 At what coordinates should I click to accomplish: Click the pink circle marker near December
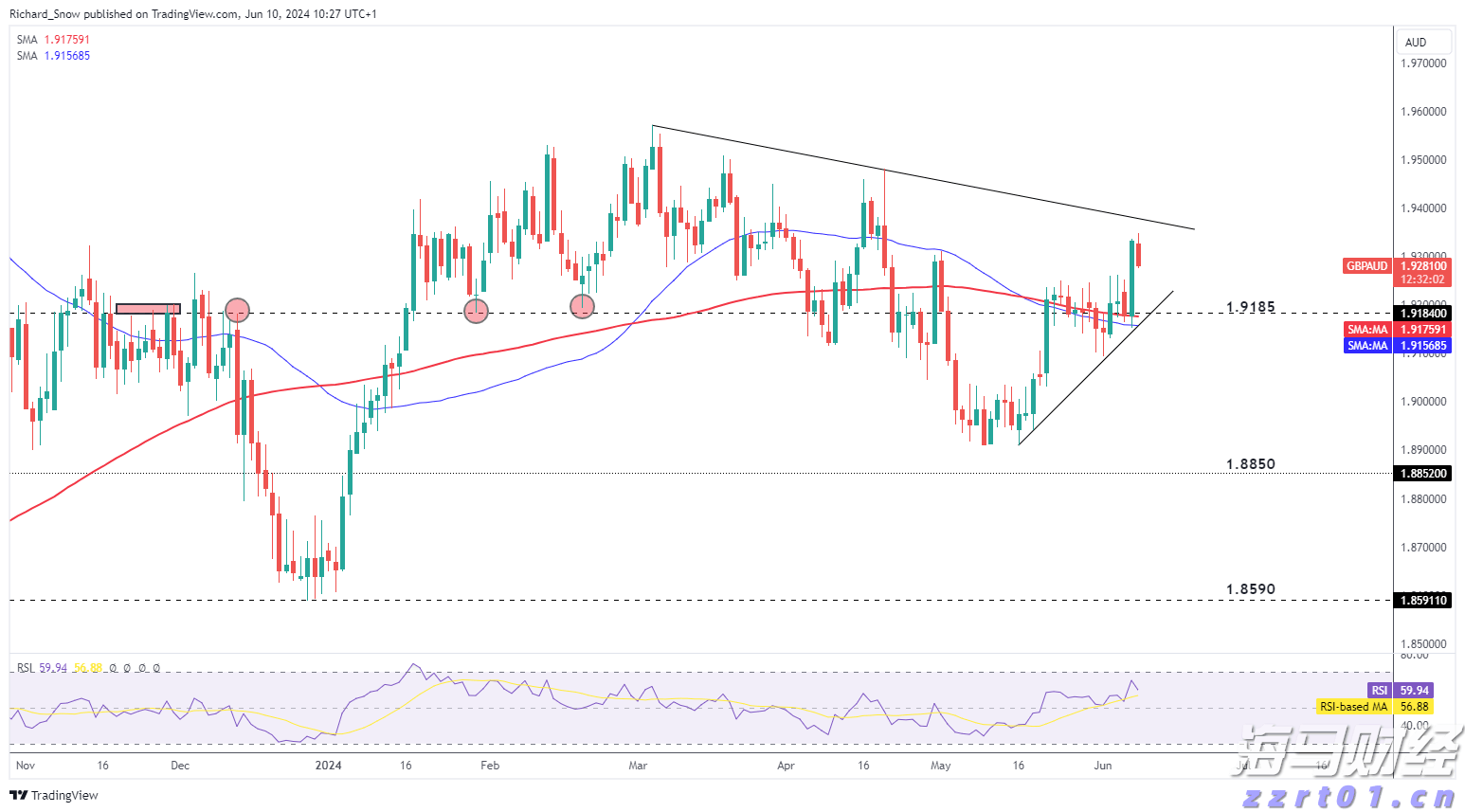point(237,310)
